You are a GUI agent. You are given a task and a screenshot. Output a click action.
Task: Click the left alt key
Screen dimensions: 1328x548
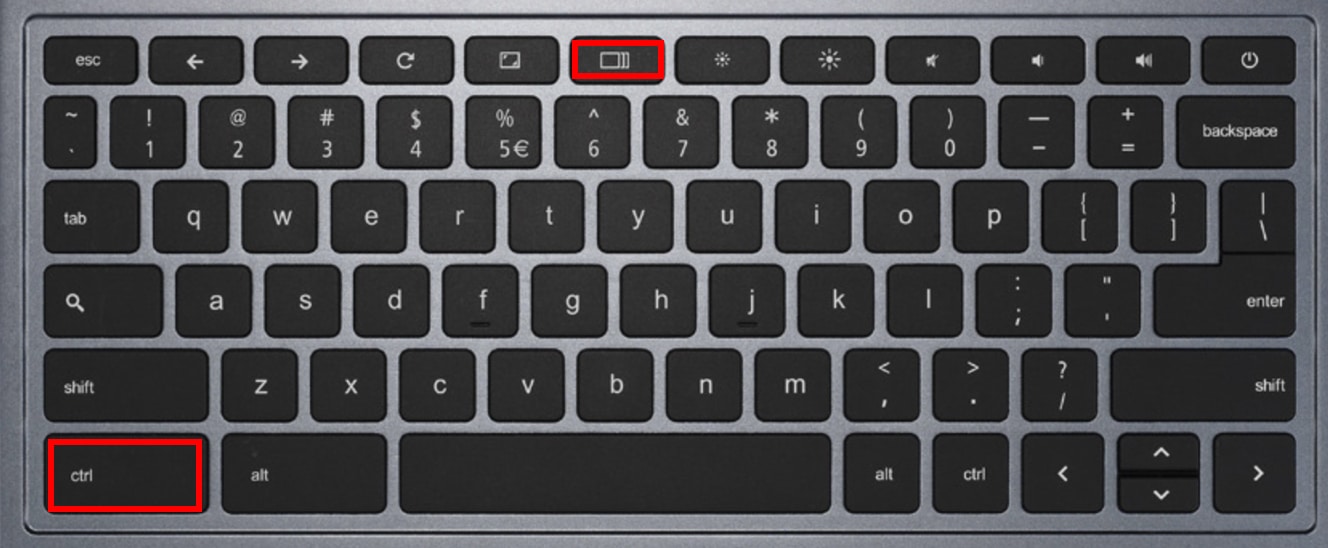[x=304, y=473]
